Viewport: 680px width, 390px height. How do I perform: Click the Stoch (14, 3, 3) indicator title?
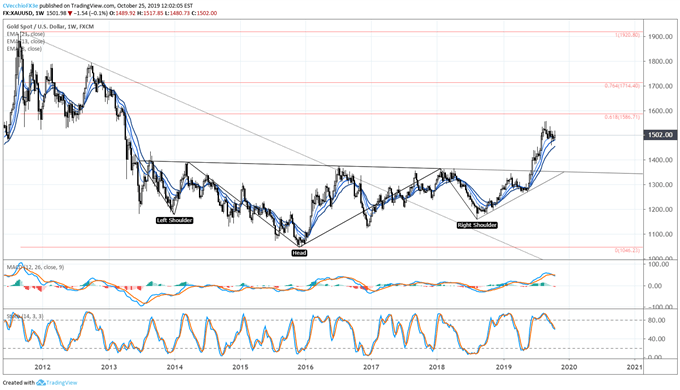25,316
